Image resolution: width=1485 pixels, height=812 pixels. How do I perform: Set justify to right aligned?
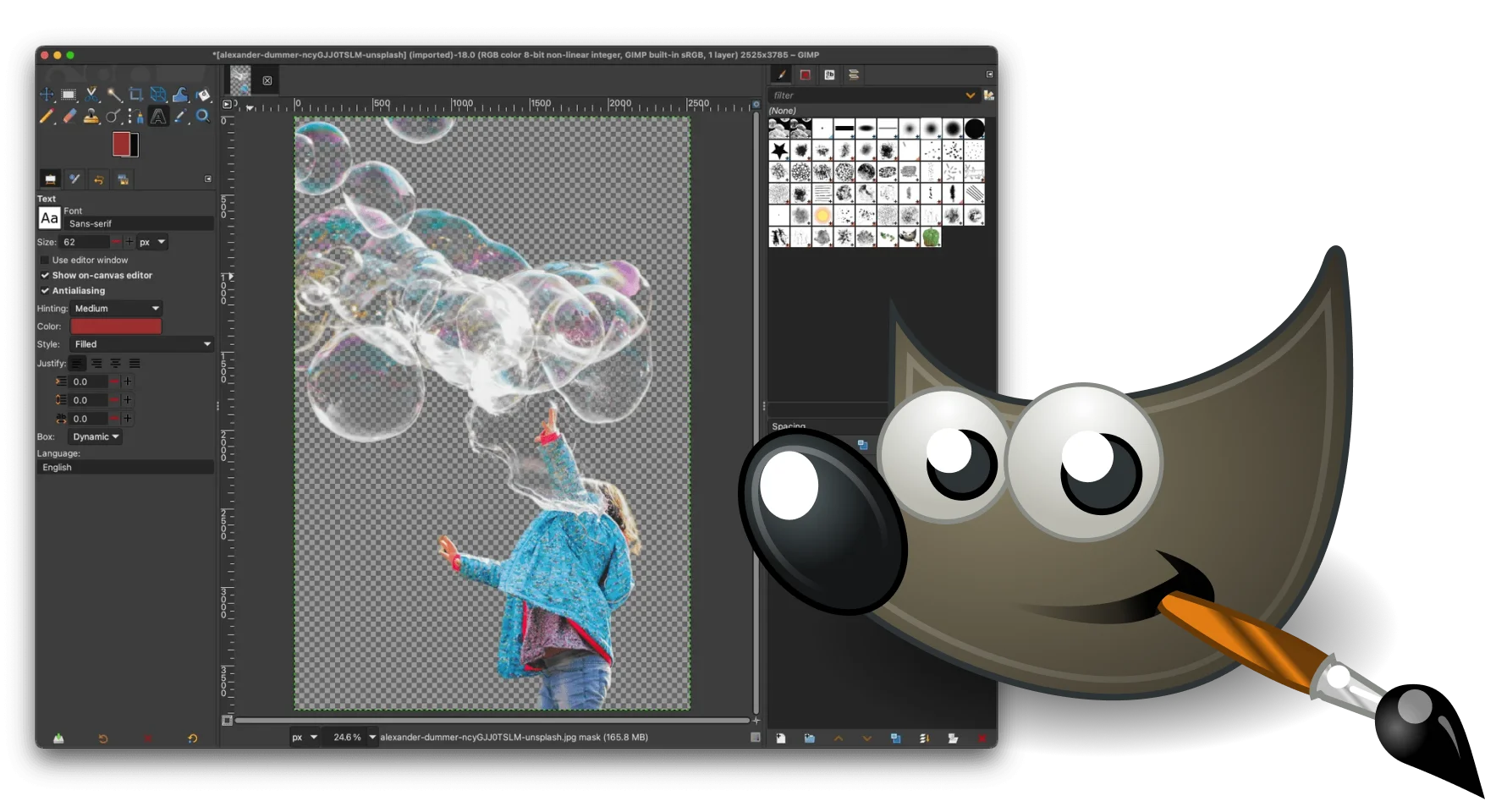click(96, 364)
